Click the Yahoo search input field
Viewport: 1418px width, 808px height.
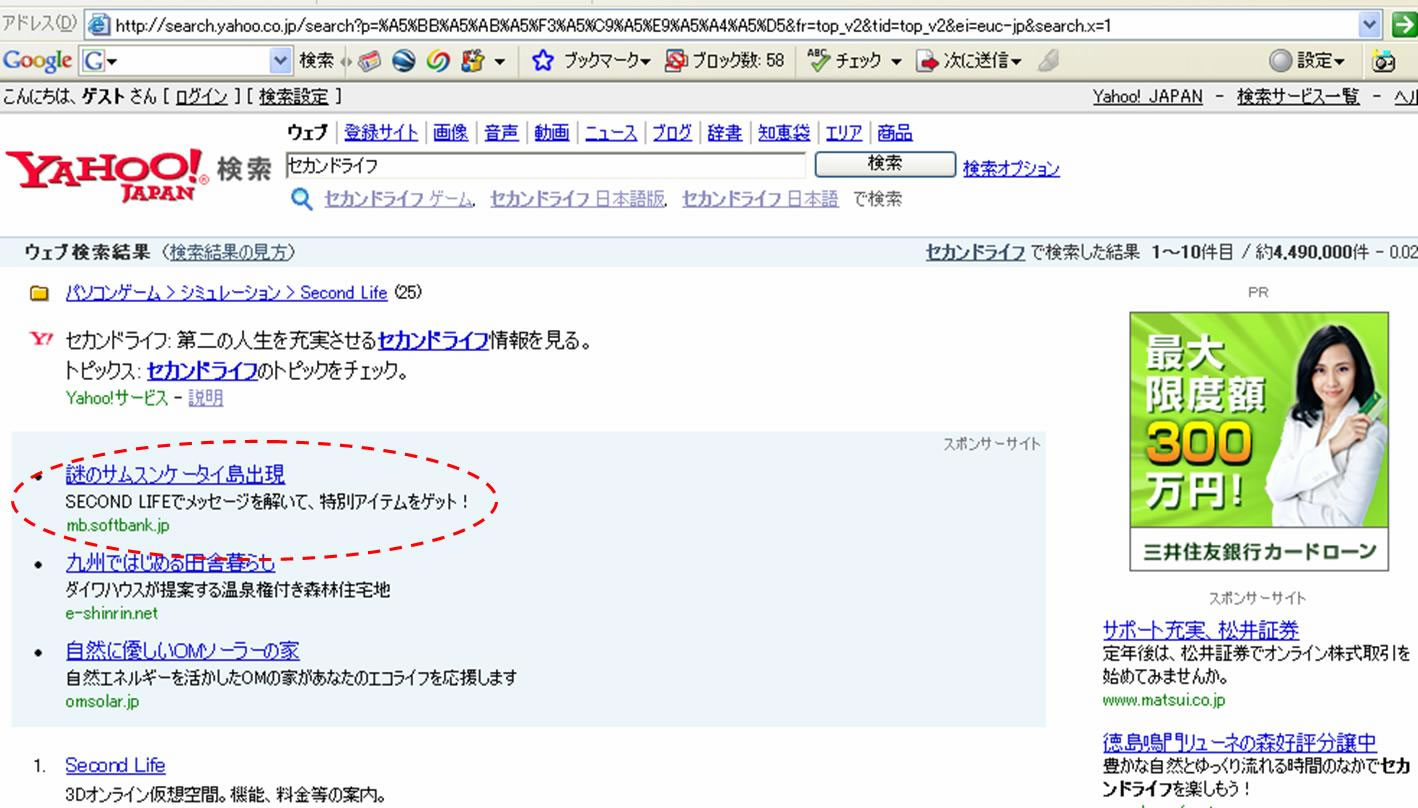545,165
